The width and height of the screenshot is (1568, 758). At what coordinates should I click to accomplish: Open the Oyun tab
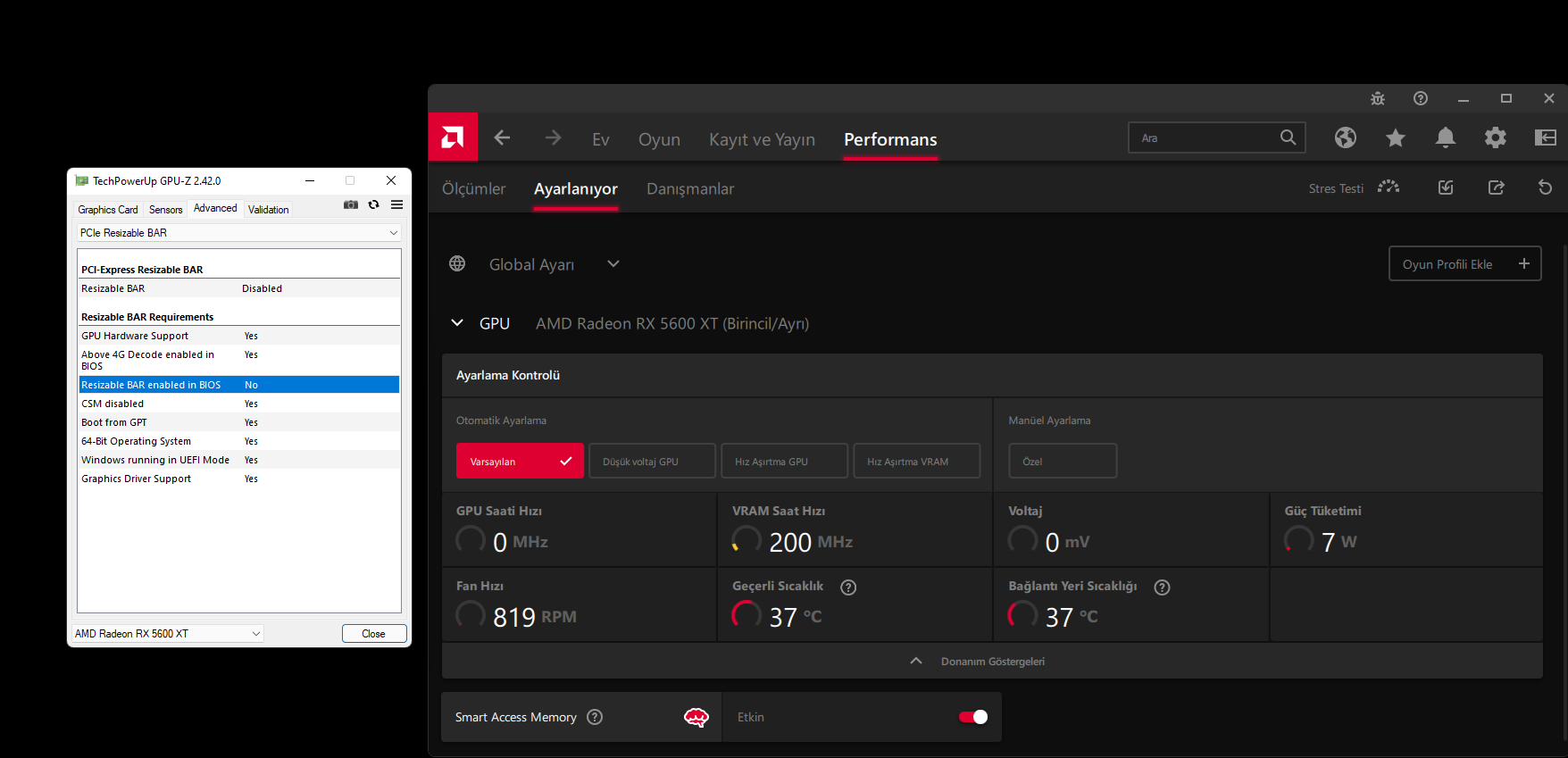point(659,140)
